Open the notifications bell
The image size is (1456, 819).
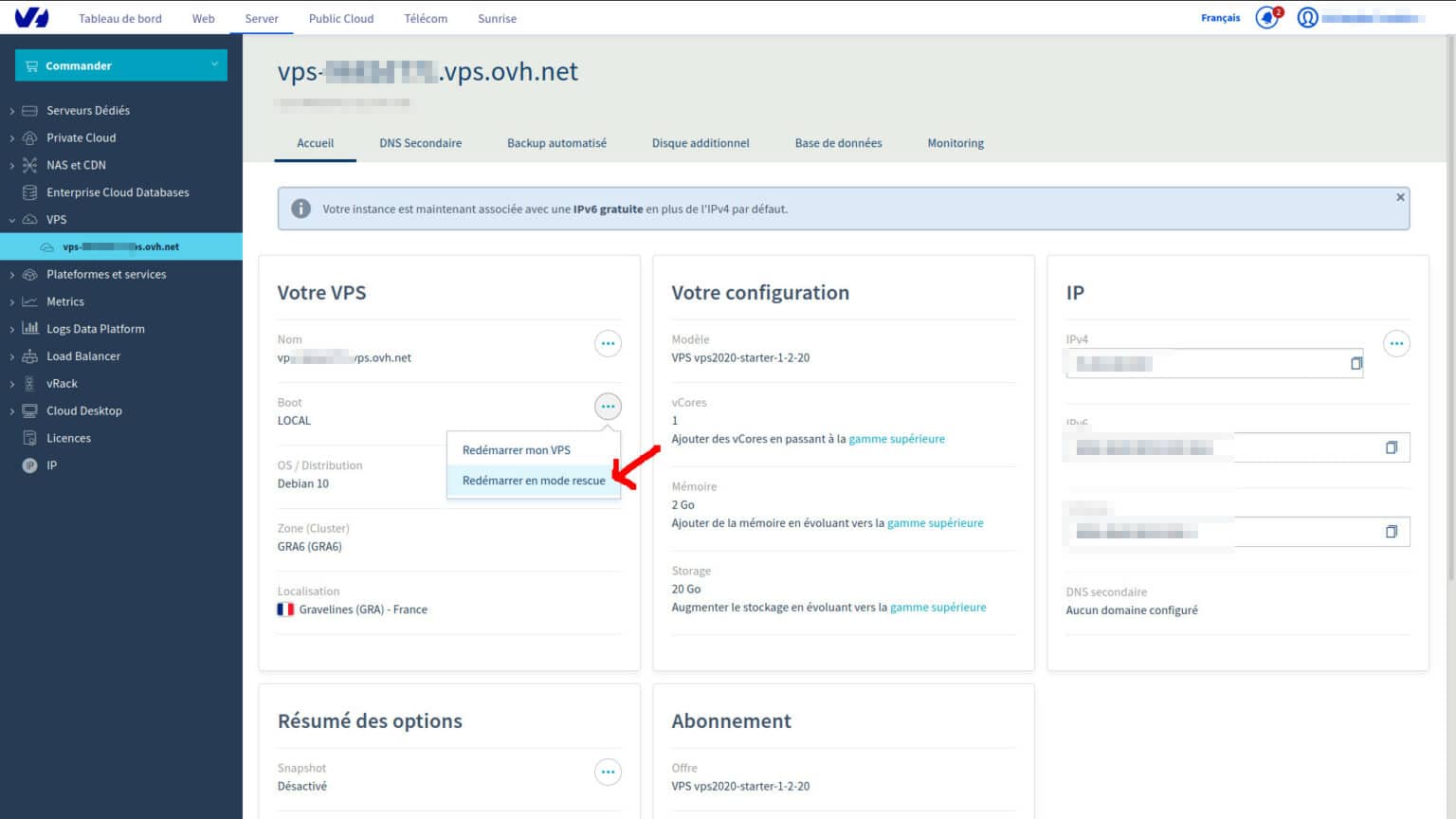(x=1265, y=16)
